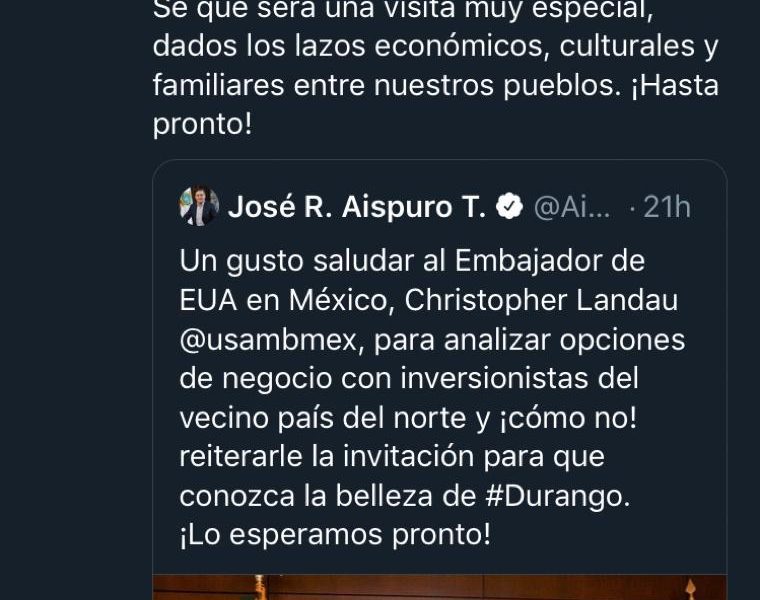Click the text "¡Lo esperamos pronto!"
The width and height of the screenshot is (760, 600).
pyautogui.click(x=335, y=535)
